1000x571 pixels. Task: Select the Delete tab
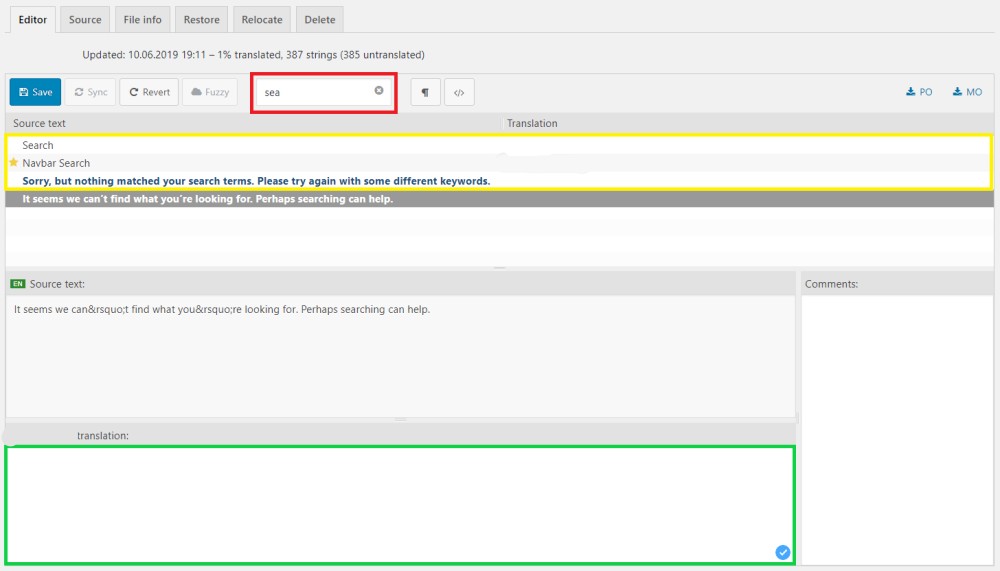pyautogui.click(x=320, y=19)
